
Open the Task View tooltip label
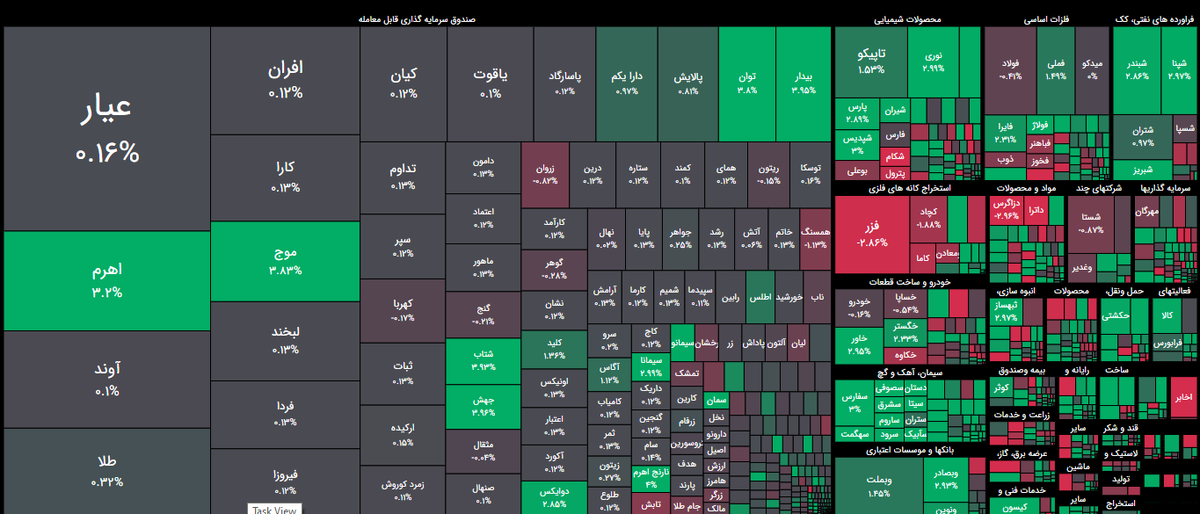(x=275, y=509)
